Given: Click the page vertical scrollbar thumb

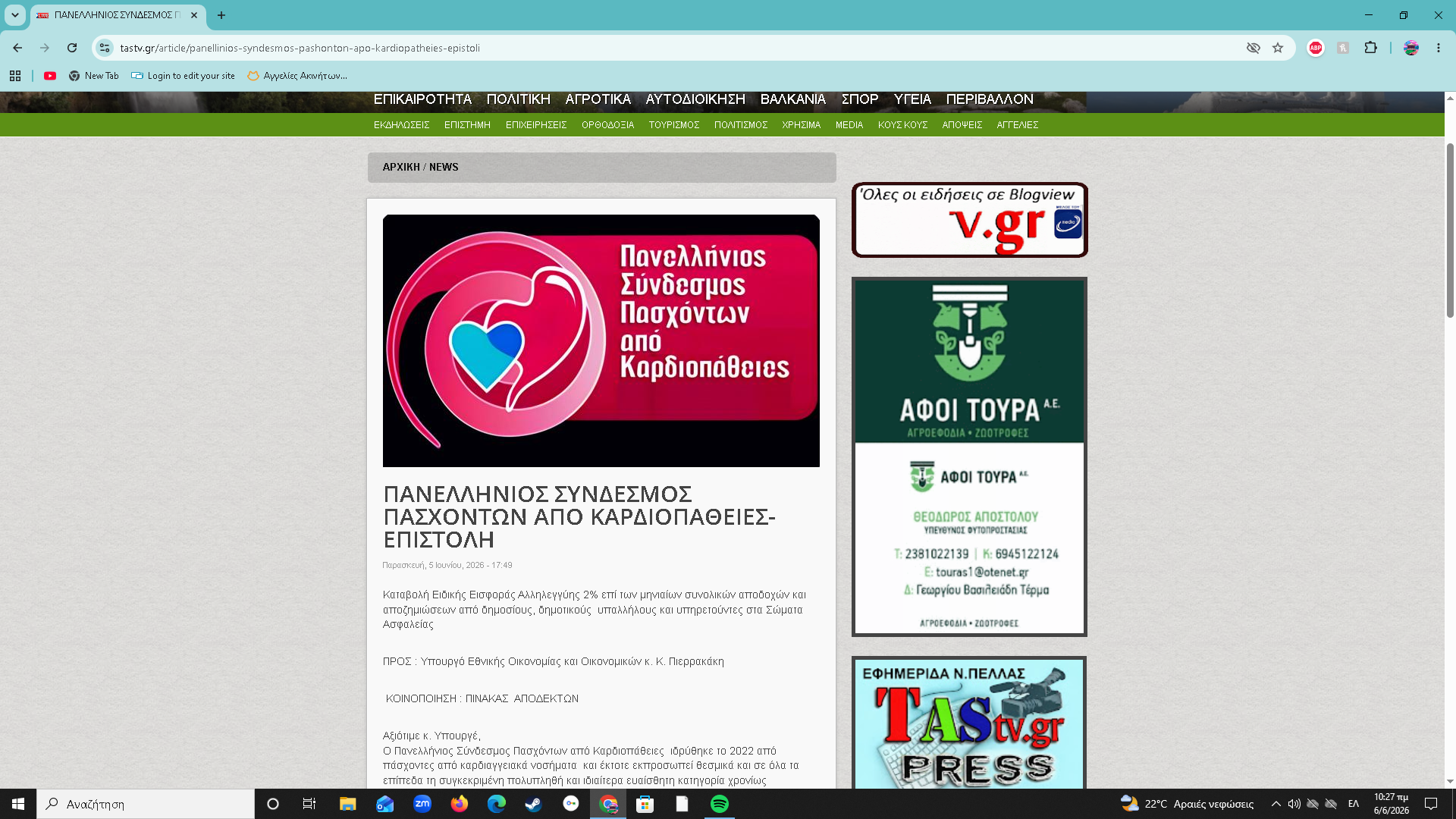Looking at the screenshot, I should click(1450, 230).
